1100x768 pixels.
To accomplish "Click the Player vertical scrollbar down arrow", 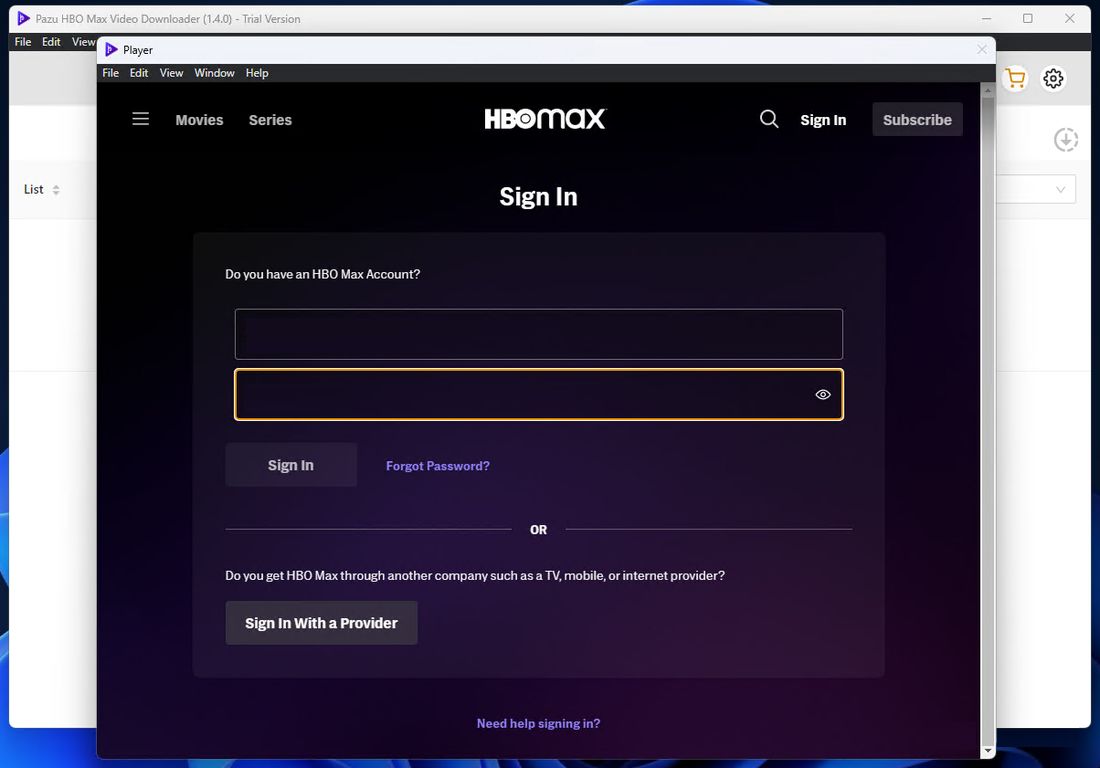I will 988,751.
